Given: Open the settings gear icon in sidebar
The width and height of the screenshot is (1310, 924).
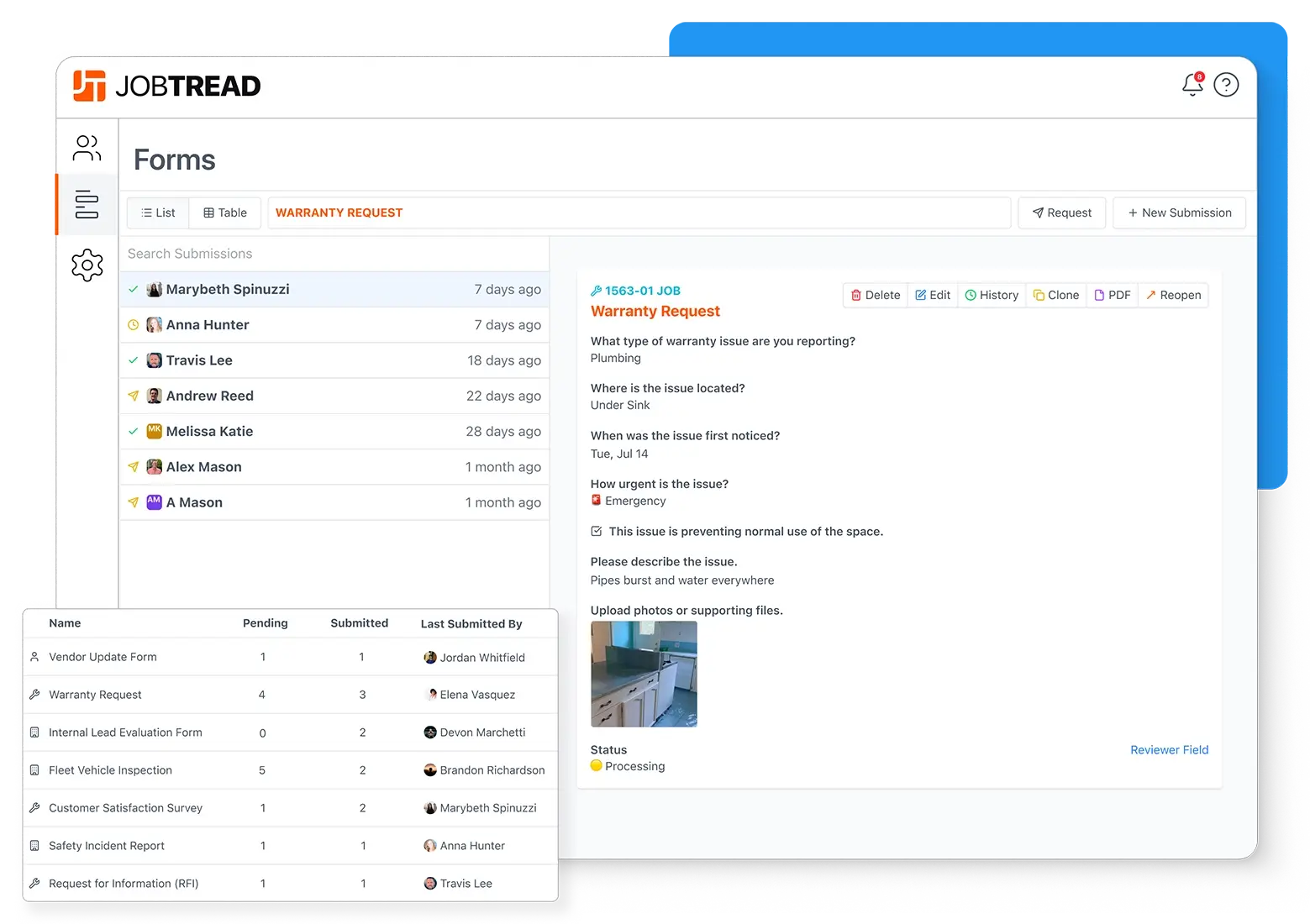Looking at the screenshot, I should point(87,265).
